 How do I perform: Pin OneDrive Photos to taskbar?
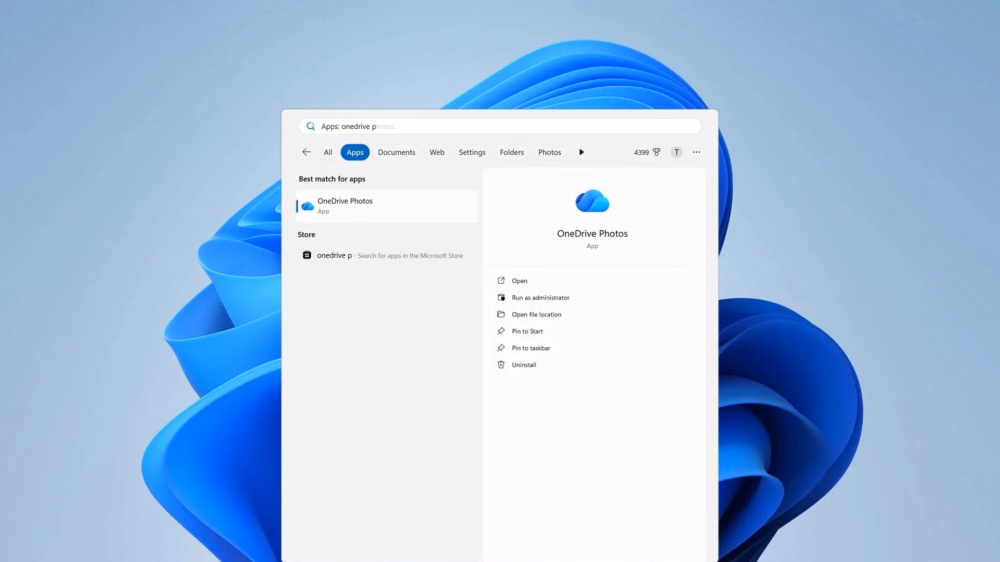pos(531,348)
